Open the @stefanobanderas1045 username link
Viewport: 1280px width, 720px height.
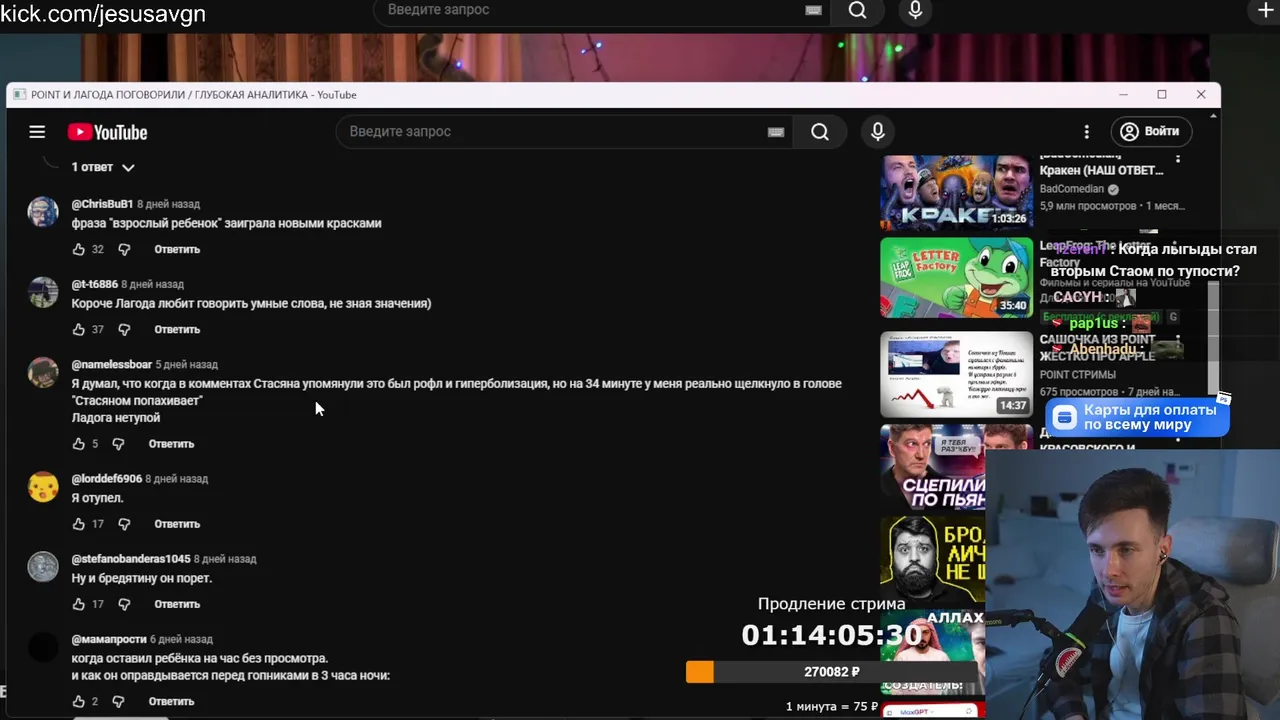point(131,559)
